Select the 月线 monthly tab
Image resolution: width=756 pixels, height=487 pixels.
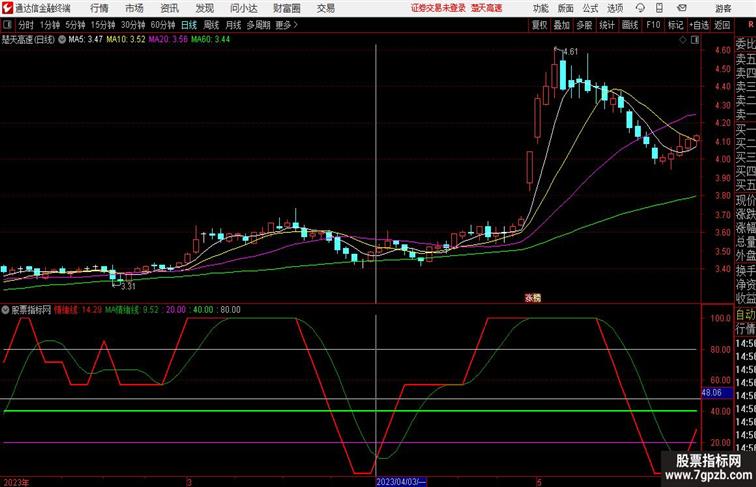(233, 25)
